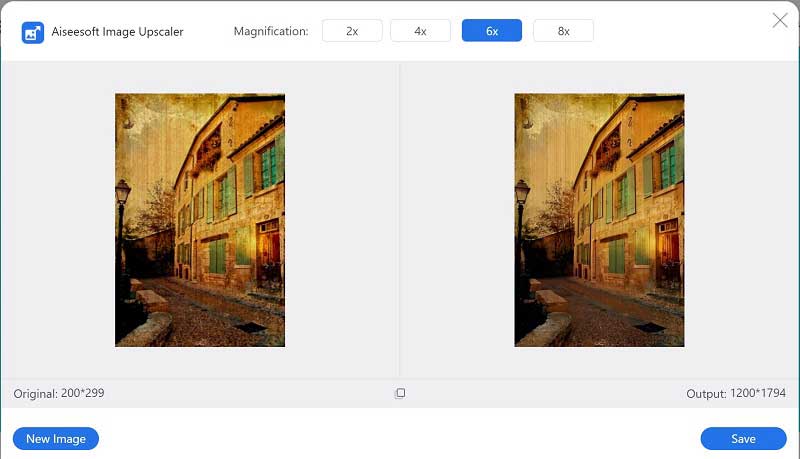Choose the 6x magnification option

pos(492,31)
